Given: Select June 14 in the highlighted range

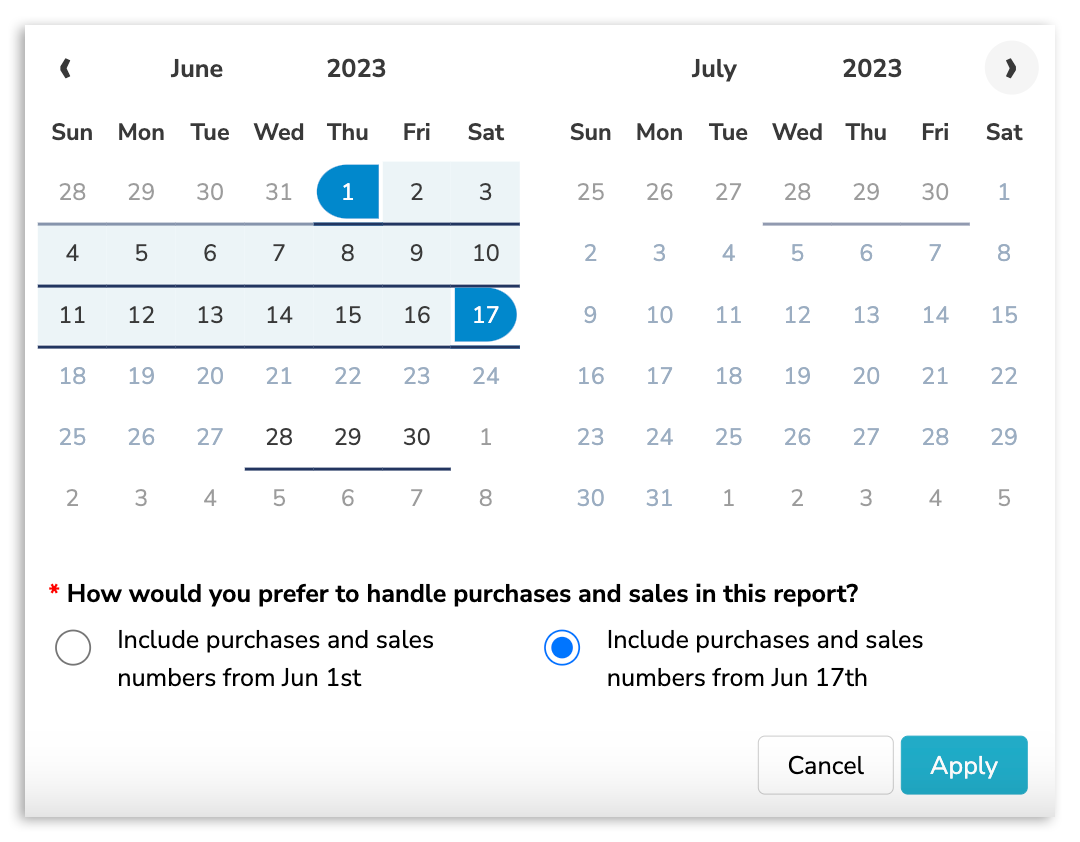Looking at the screenshot, I should pos(279,315).
